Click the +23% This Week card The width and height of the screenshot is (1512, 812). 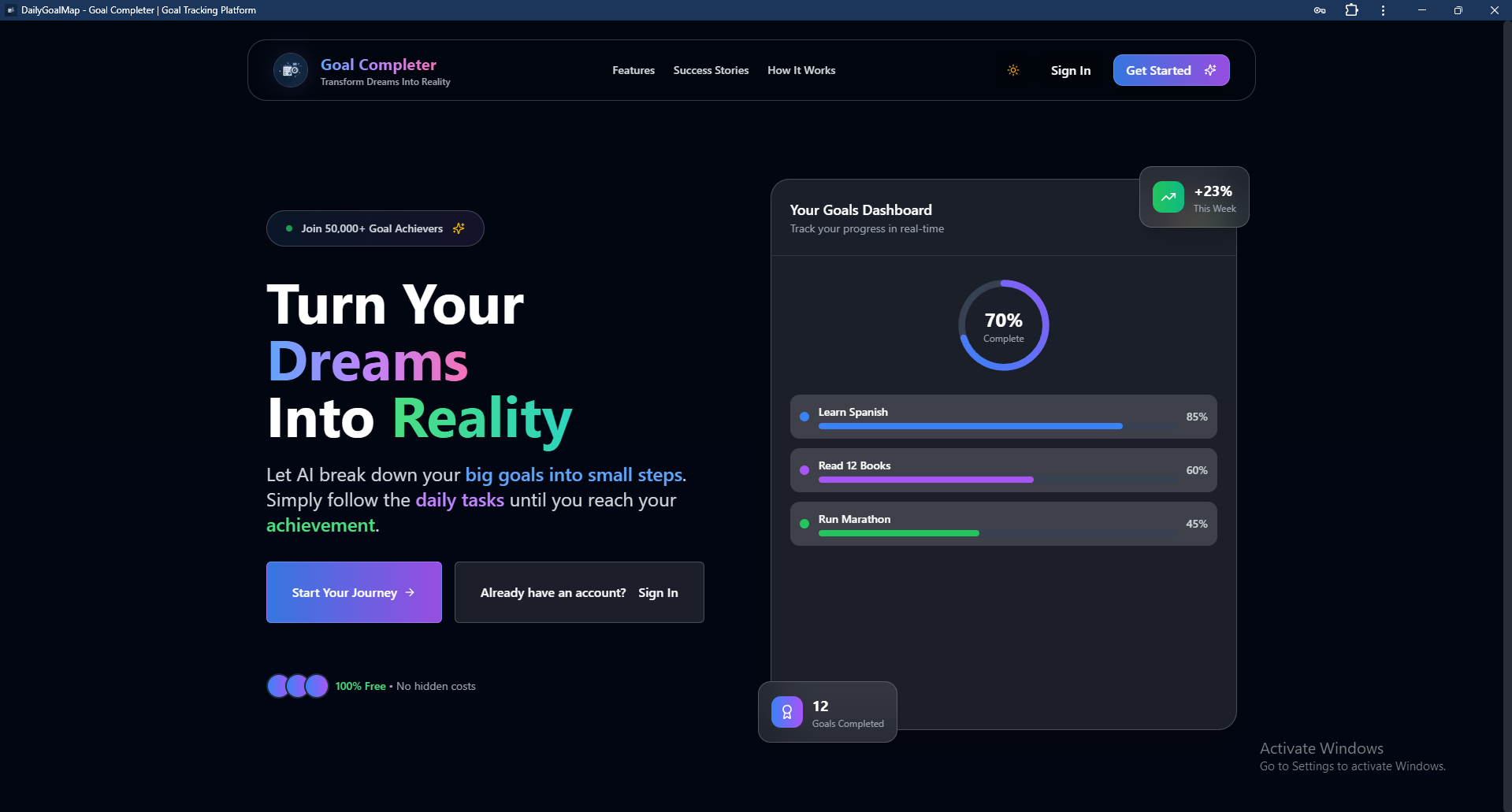coord(1194,197)
